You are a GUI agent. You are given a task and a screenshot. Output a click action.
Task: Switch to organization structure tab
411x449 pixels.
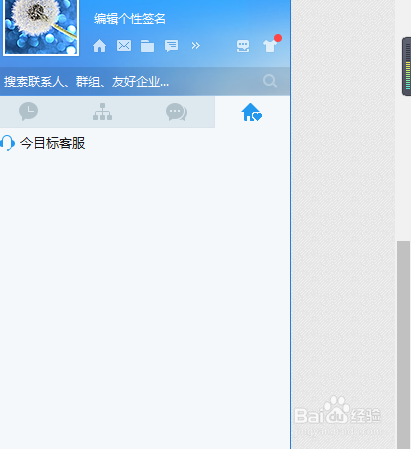click(102, 112)
